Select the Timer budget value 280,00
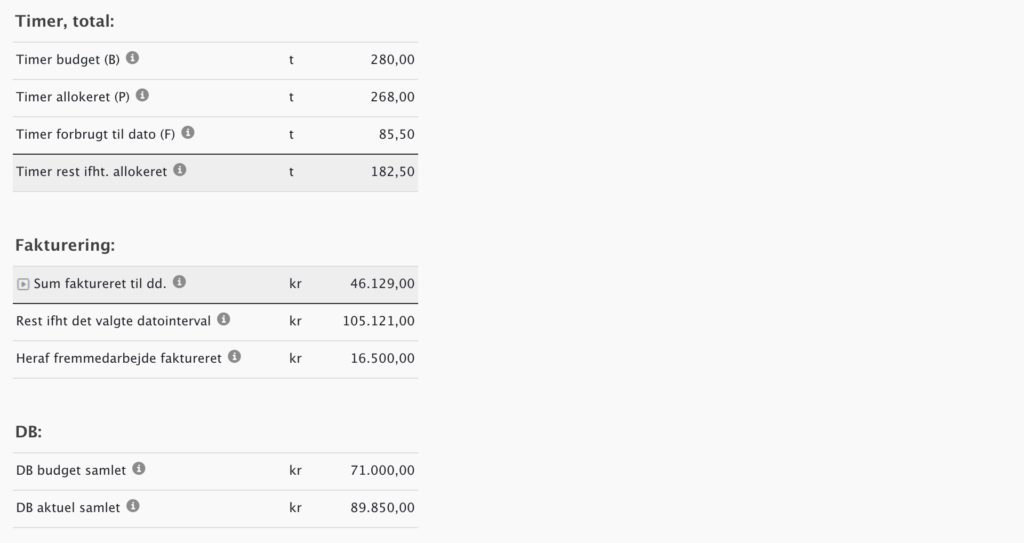Image resolution: width=1024 pixels, height=543 pixels. pos(392,59)
